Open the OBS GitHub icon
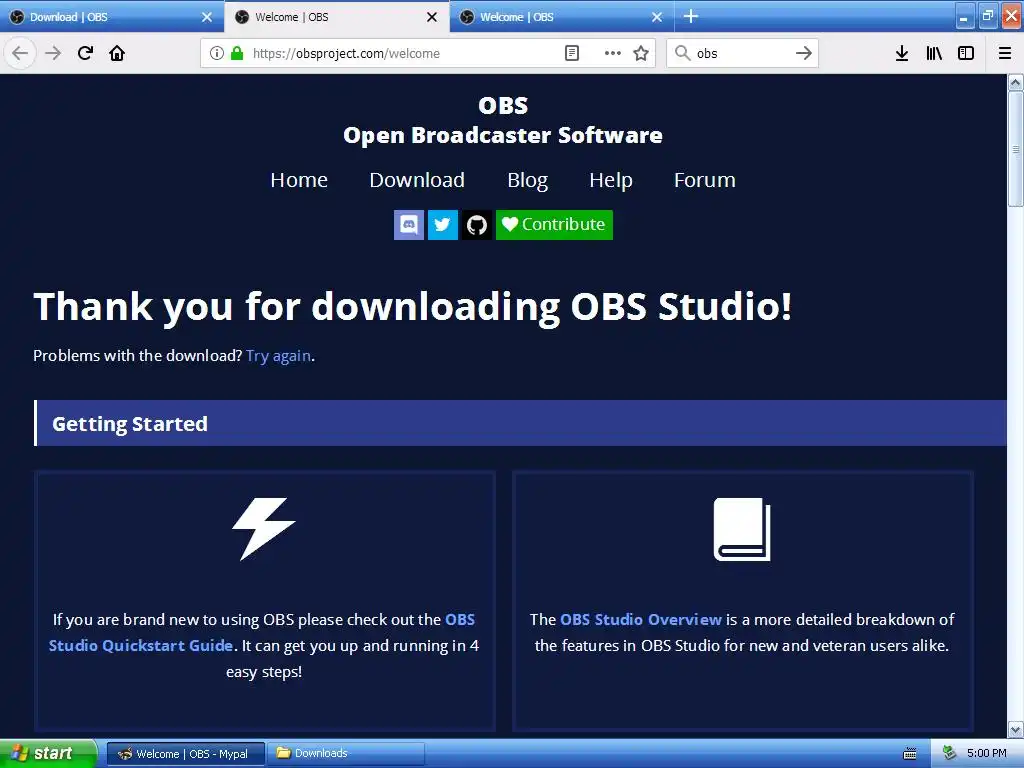The image size is (1024, 768). (477, 225)
